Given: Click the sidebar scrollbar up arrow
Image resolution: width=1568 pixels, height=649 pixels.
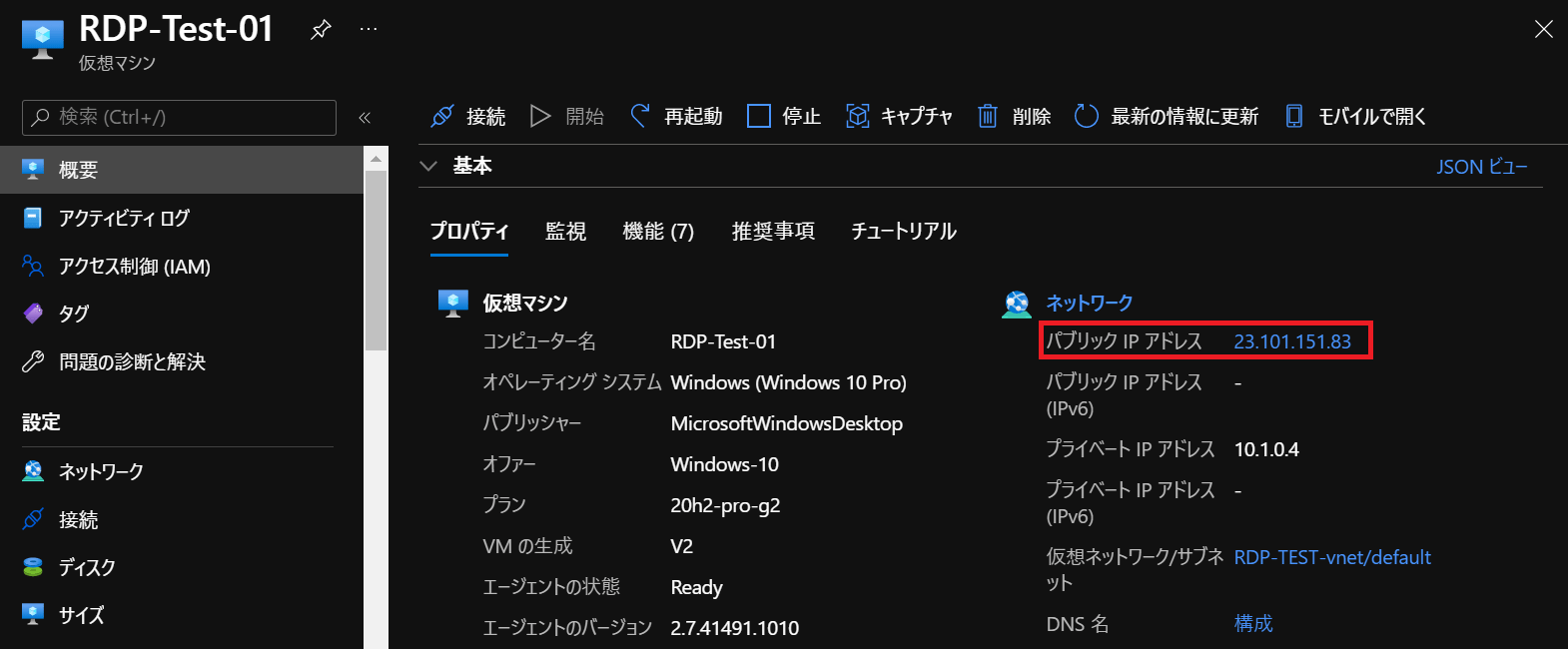Looking at the screenshot, I should pos(376,158).
